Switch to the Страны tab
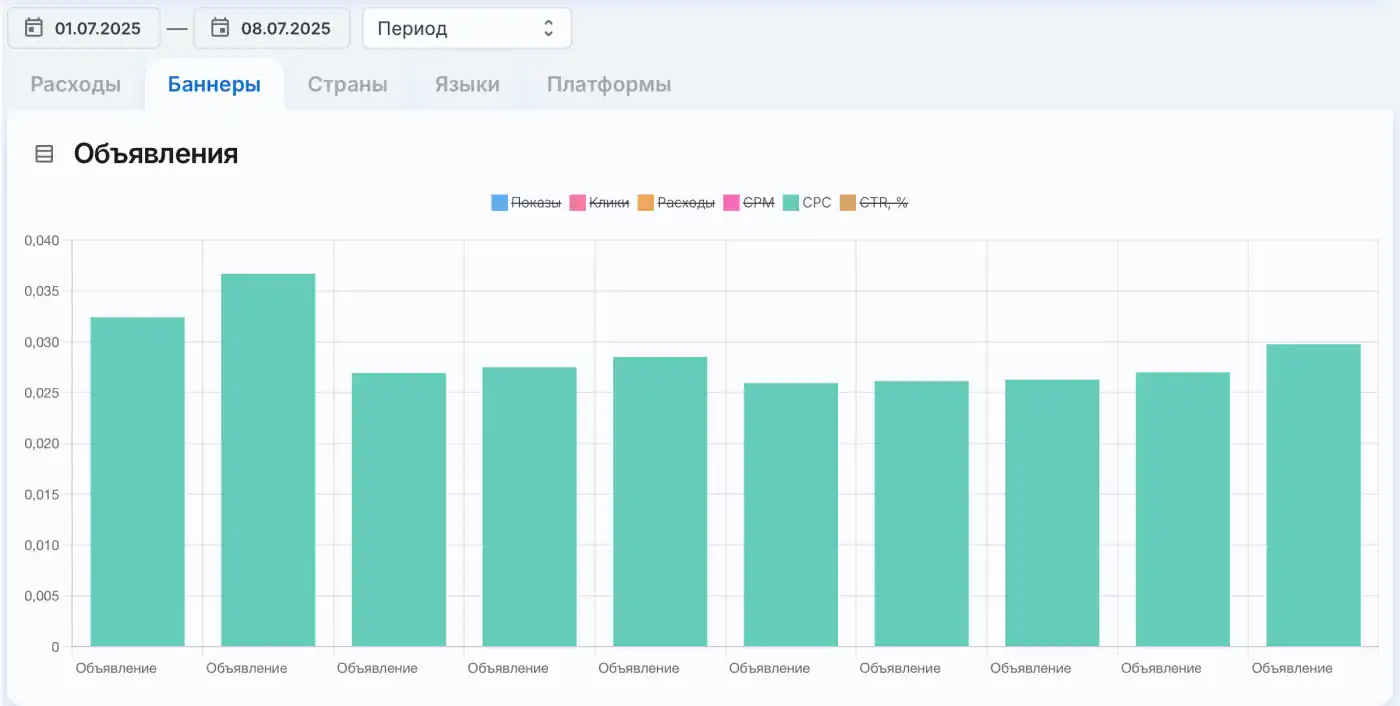 [347, 85]
